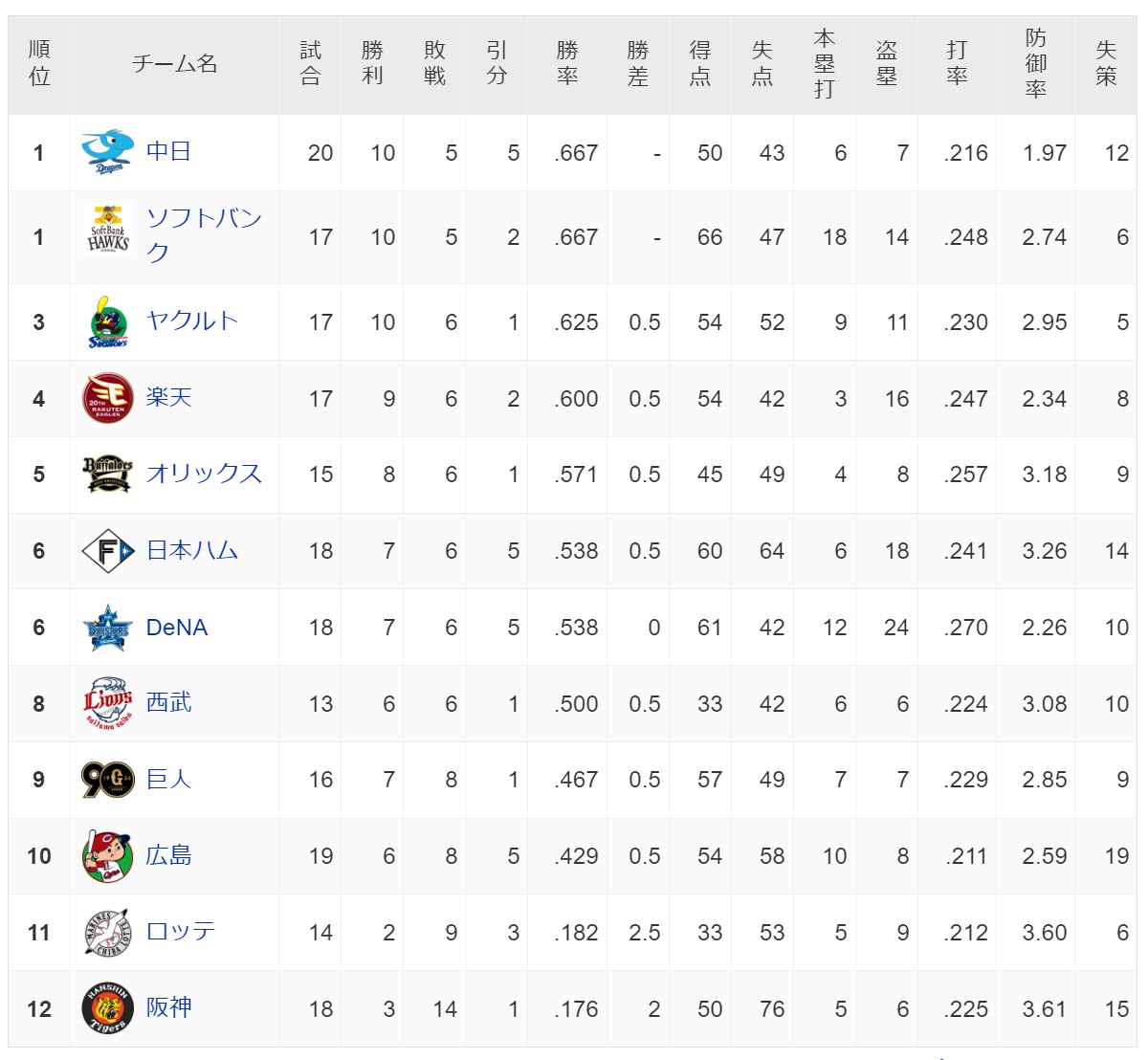Click the Yakult Swallows logo
The height and width of the screenshot is (1060, 1148).
click(x=107, y=322)
